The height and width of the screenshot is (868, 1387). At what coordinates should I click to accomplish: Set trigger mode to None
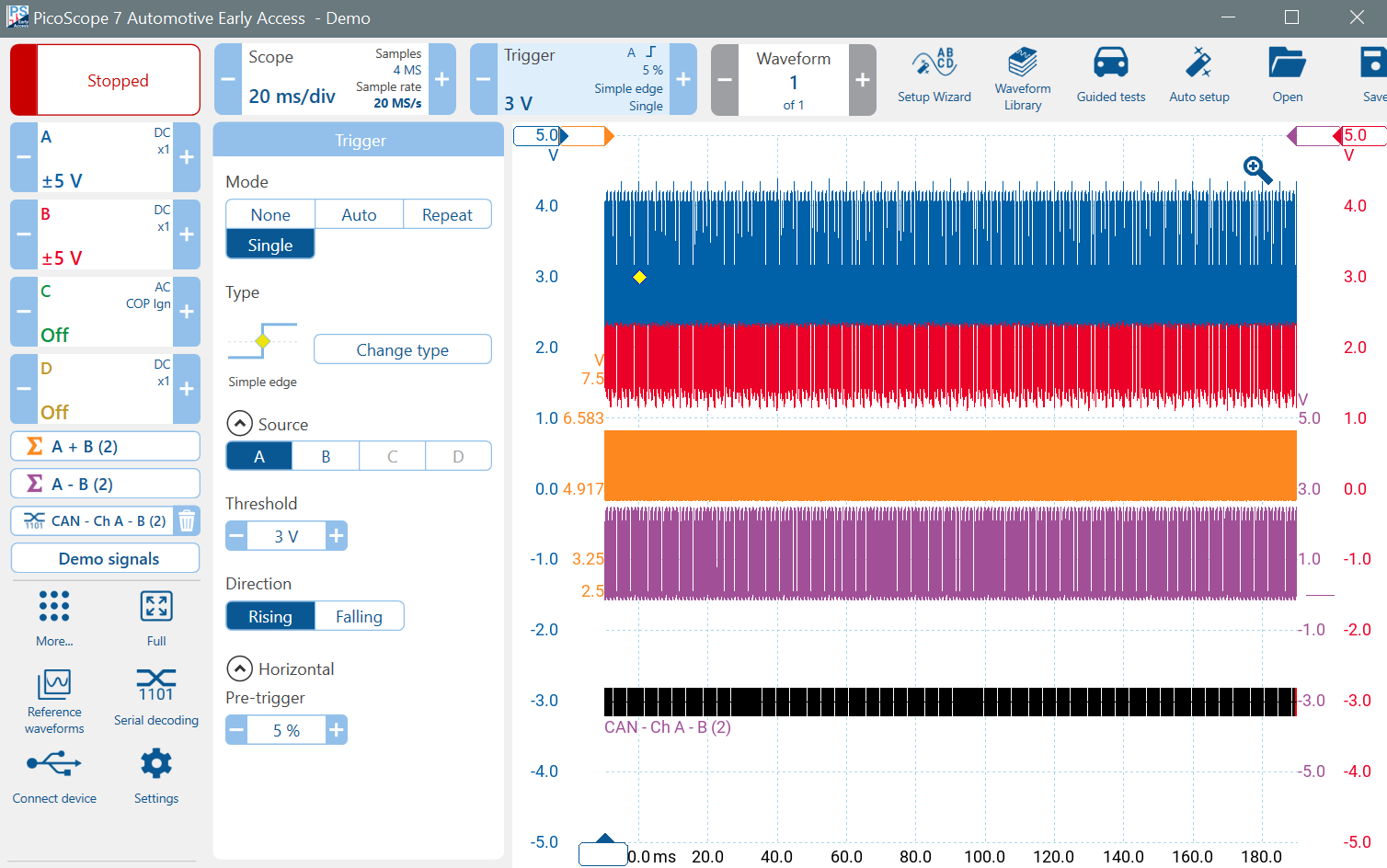[x=270, y=214]
